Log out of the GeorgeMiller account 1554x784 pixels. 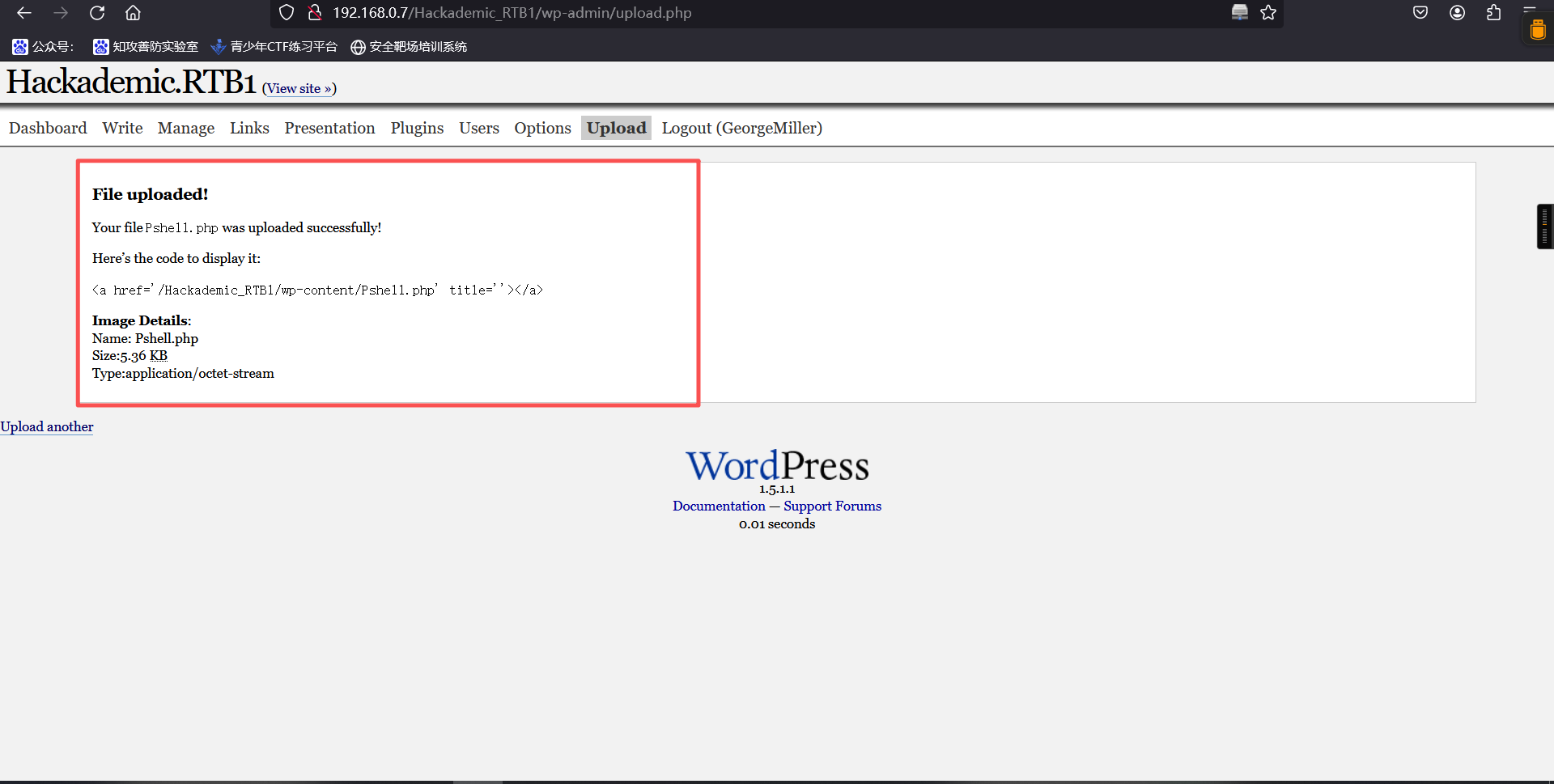click(741, 128)
